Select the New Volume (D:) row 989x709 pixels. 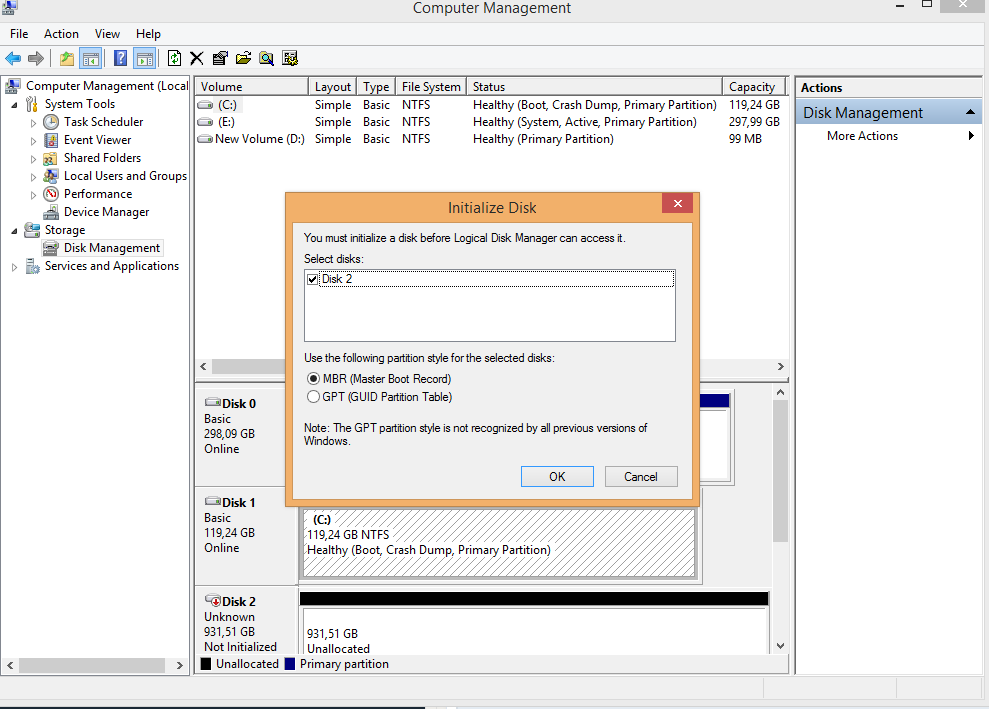pyautogui.click(x=490, y=139)
